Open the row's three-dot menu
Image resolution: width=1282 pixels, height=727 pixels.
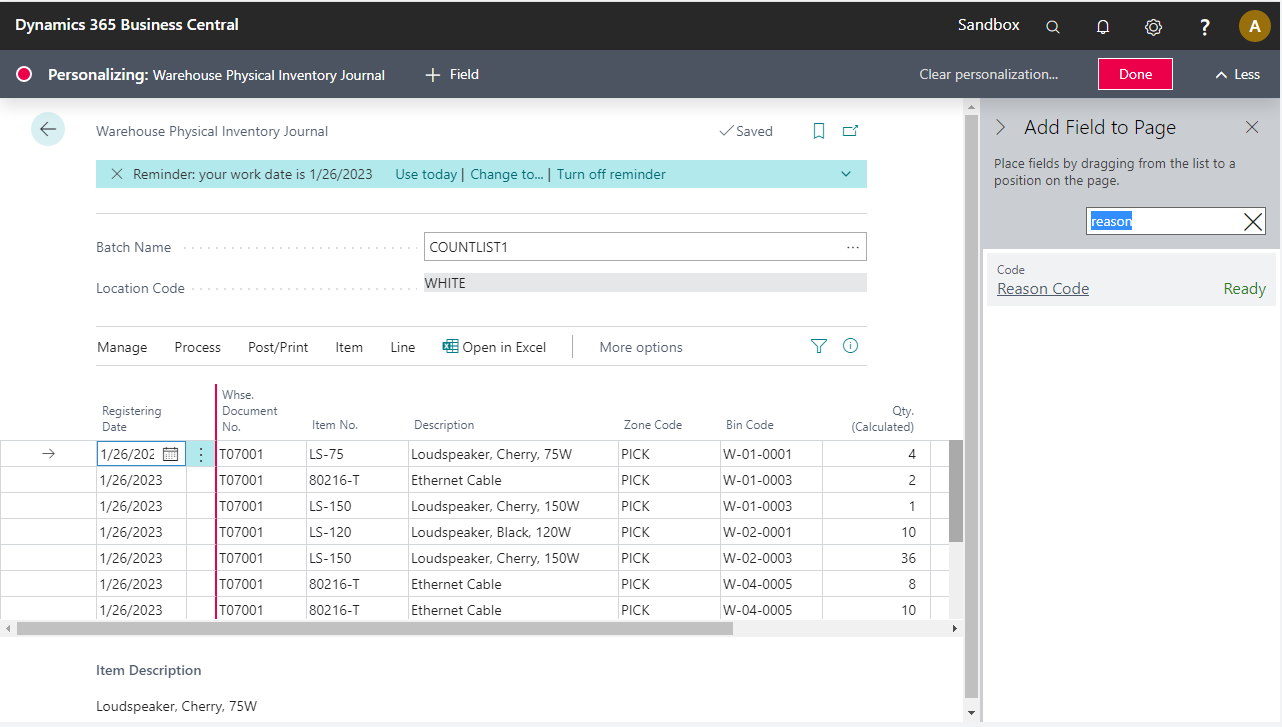[x=201, y=454]
